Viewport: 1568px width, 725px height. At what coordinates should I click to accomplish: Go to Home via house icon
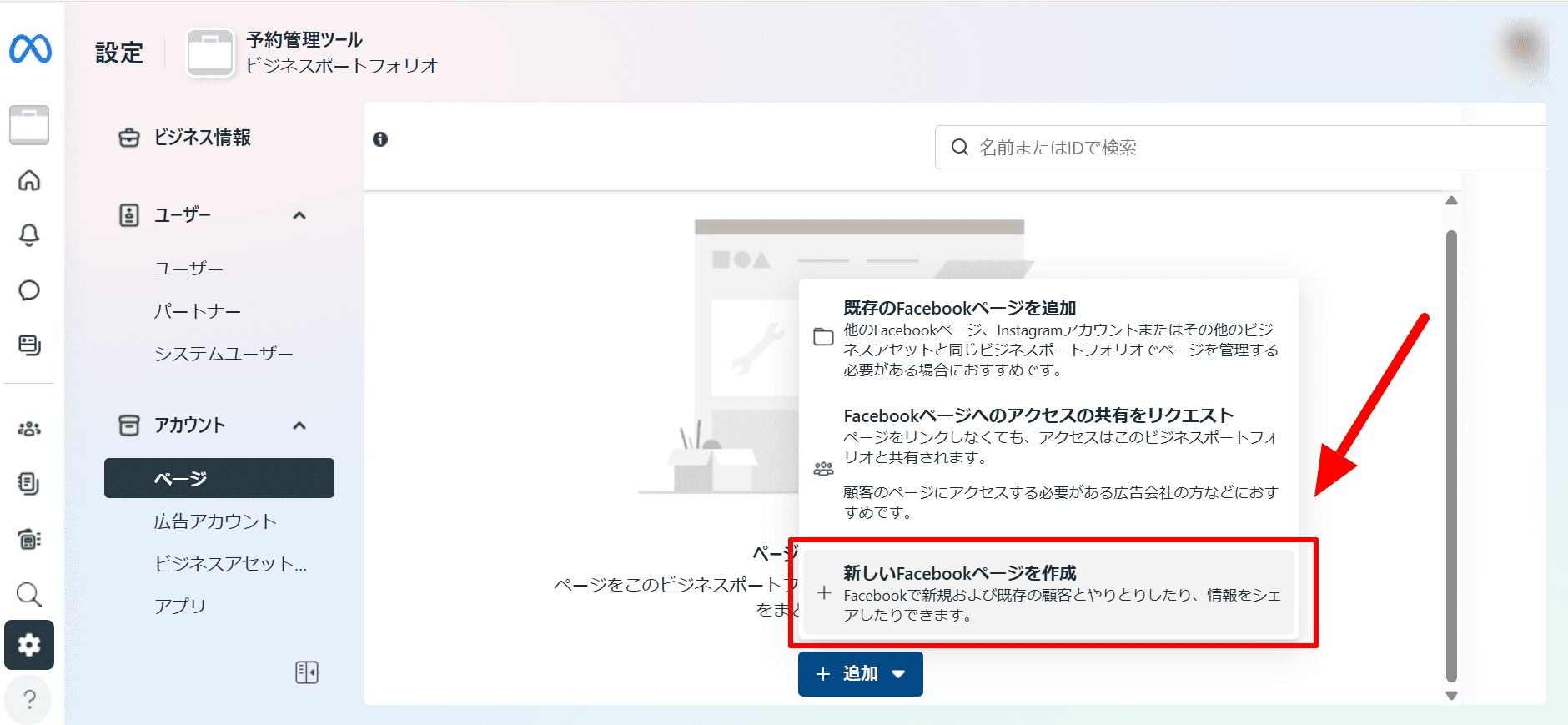click(29, 180)
